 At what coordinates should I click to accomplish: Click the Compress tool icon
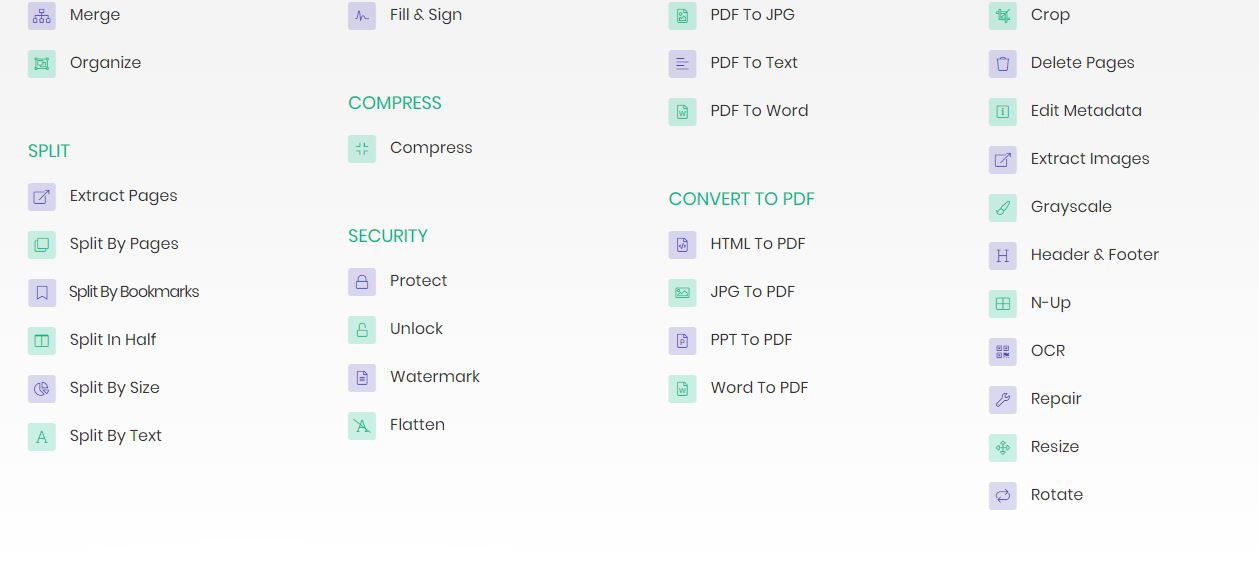[362, 149]
